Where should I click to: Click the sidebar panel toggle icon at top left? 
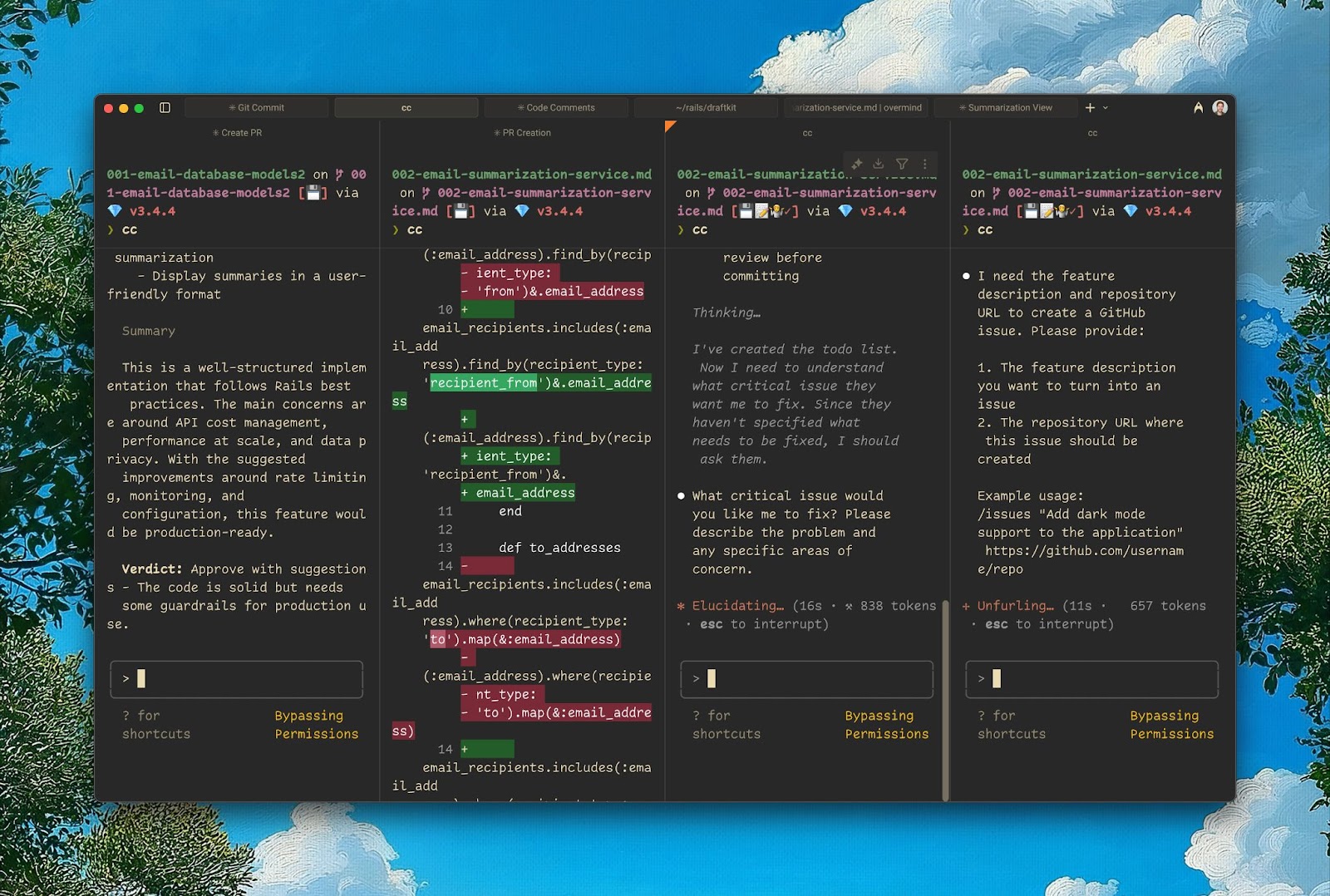click(x=165, y=107)
